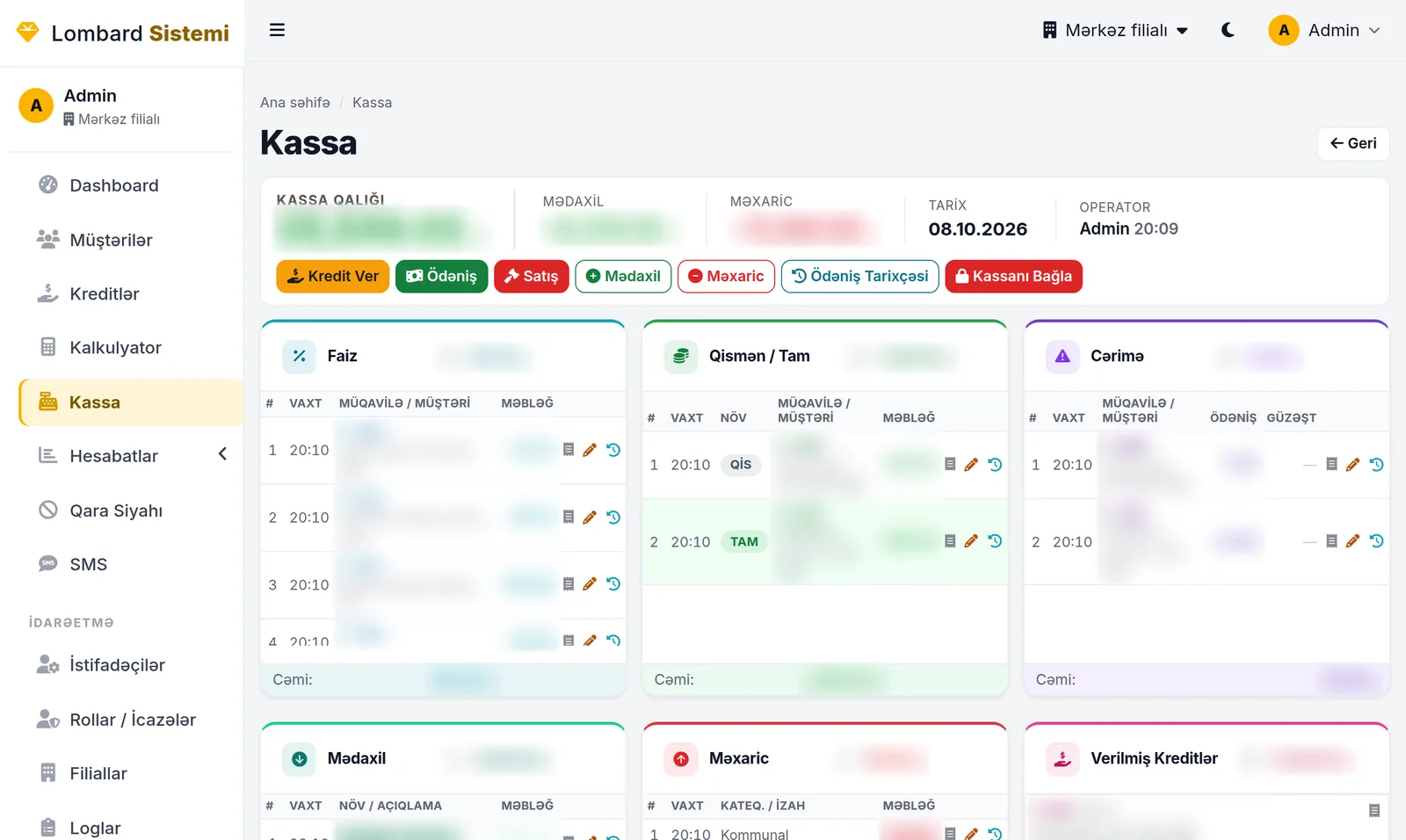
Task: Open Filiallar page
Action: click(131, 773)
